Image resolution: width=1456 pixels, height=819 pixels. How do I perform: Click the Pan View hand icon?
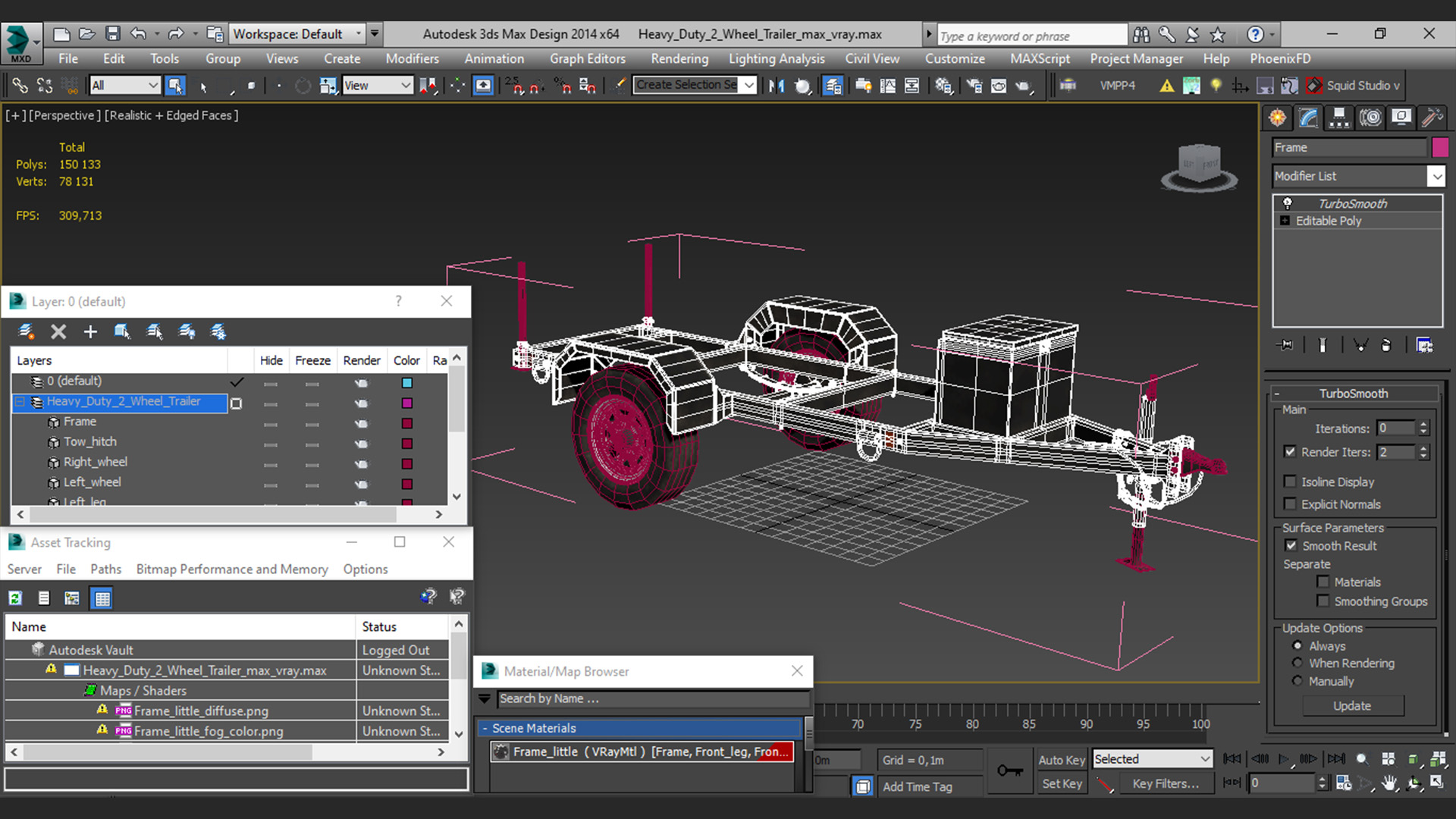pyautogui.click(x=1389, y=783)
